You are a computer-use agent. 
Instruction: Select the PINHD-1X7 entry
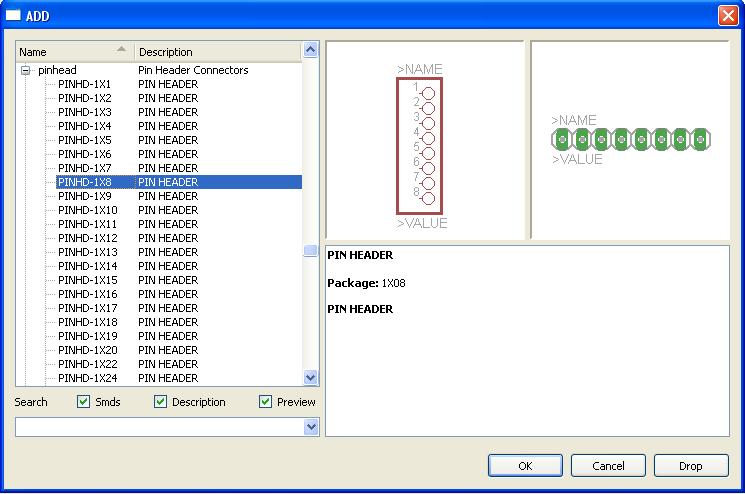[85, 168]
